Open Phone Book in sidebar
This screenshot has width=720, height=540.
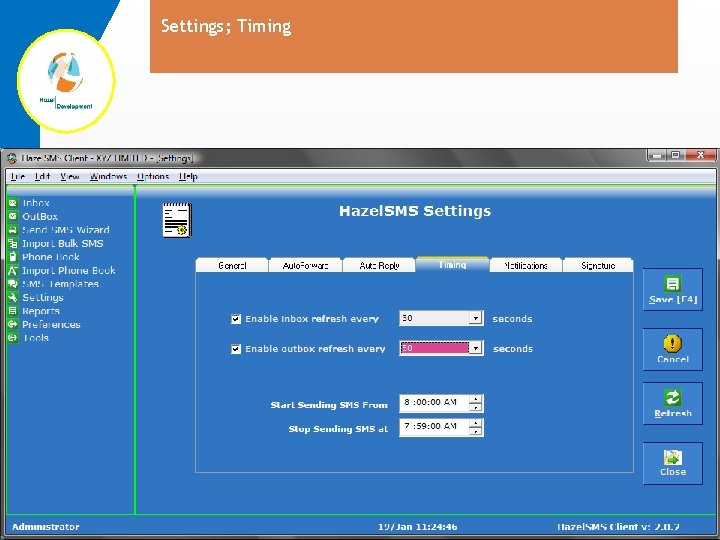click(51, 257)
